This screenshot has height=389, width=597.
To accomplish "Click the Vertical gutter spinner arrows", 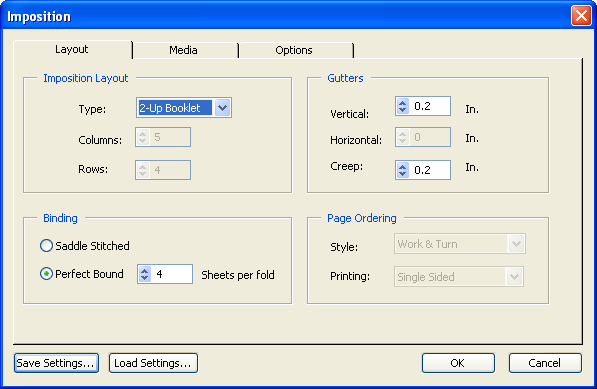I will tap(402, 106).
